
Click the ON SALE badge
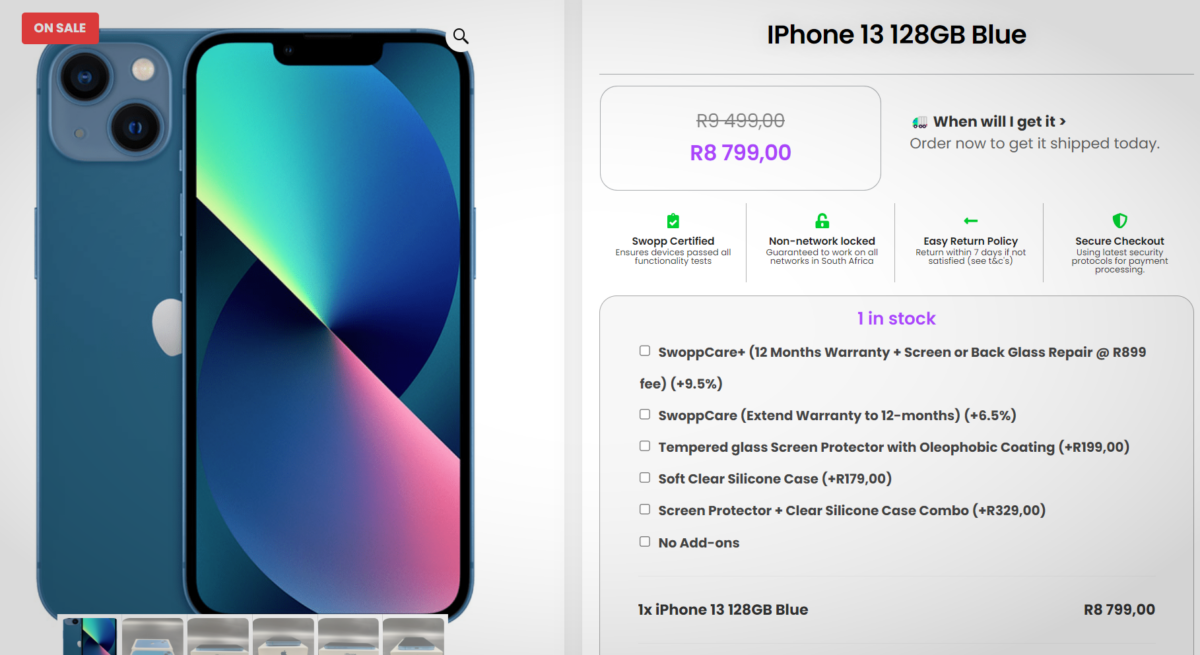(60, 28)
